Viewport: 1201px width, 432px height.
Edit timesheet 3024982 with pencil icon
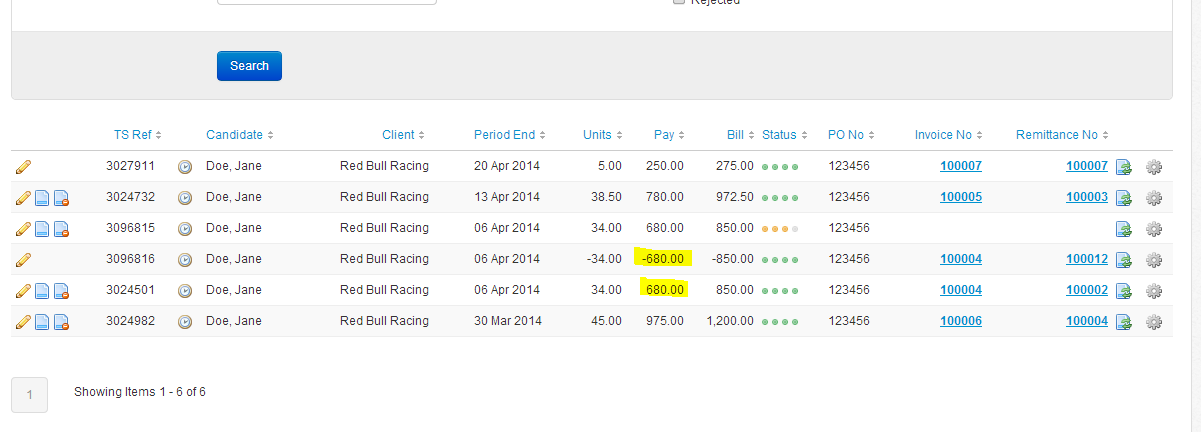coord(23,322)
